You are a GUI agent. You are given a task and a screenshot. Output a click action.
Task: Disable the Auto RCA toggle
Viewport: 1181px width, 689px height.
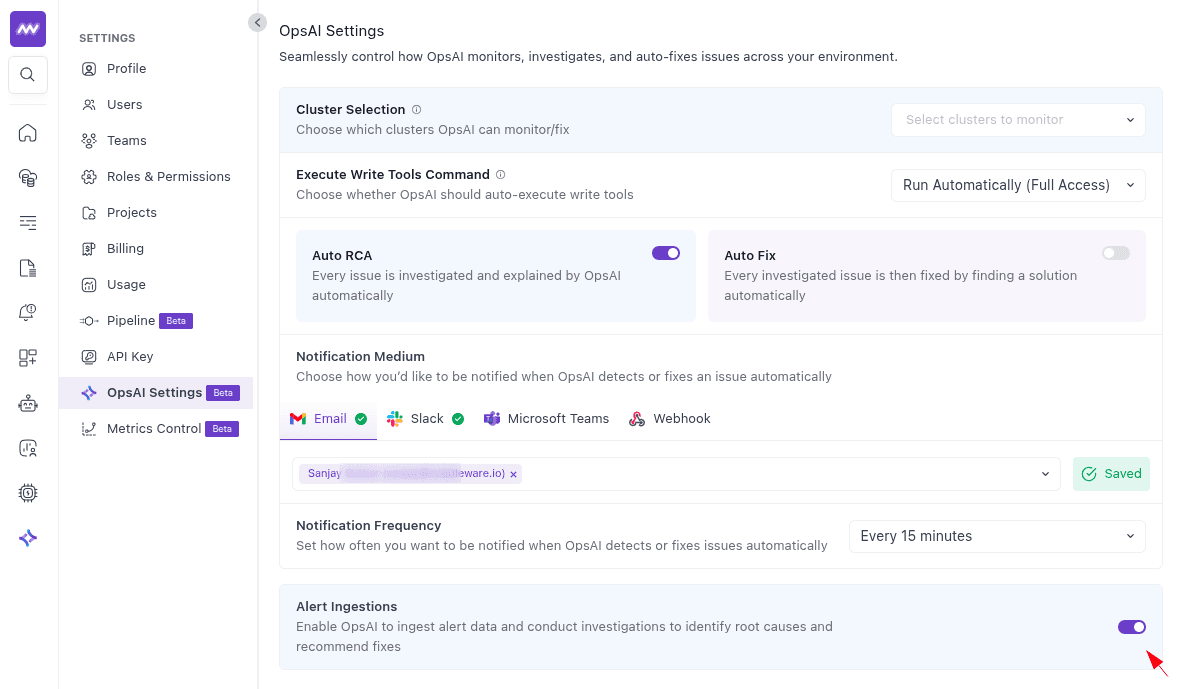(x=665, y=253)
